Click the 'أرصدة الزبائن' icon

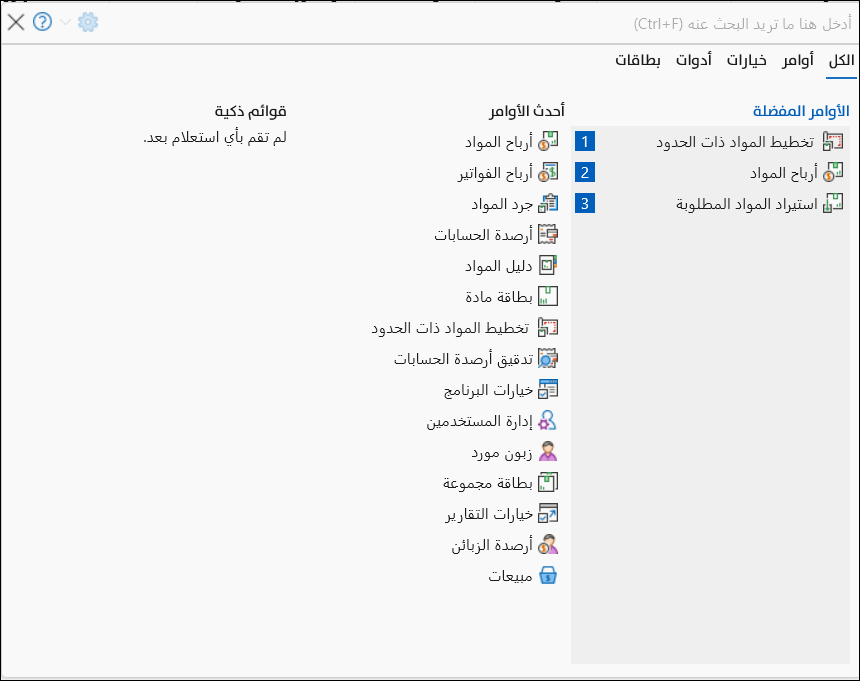point(548,544)
